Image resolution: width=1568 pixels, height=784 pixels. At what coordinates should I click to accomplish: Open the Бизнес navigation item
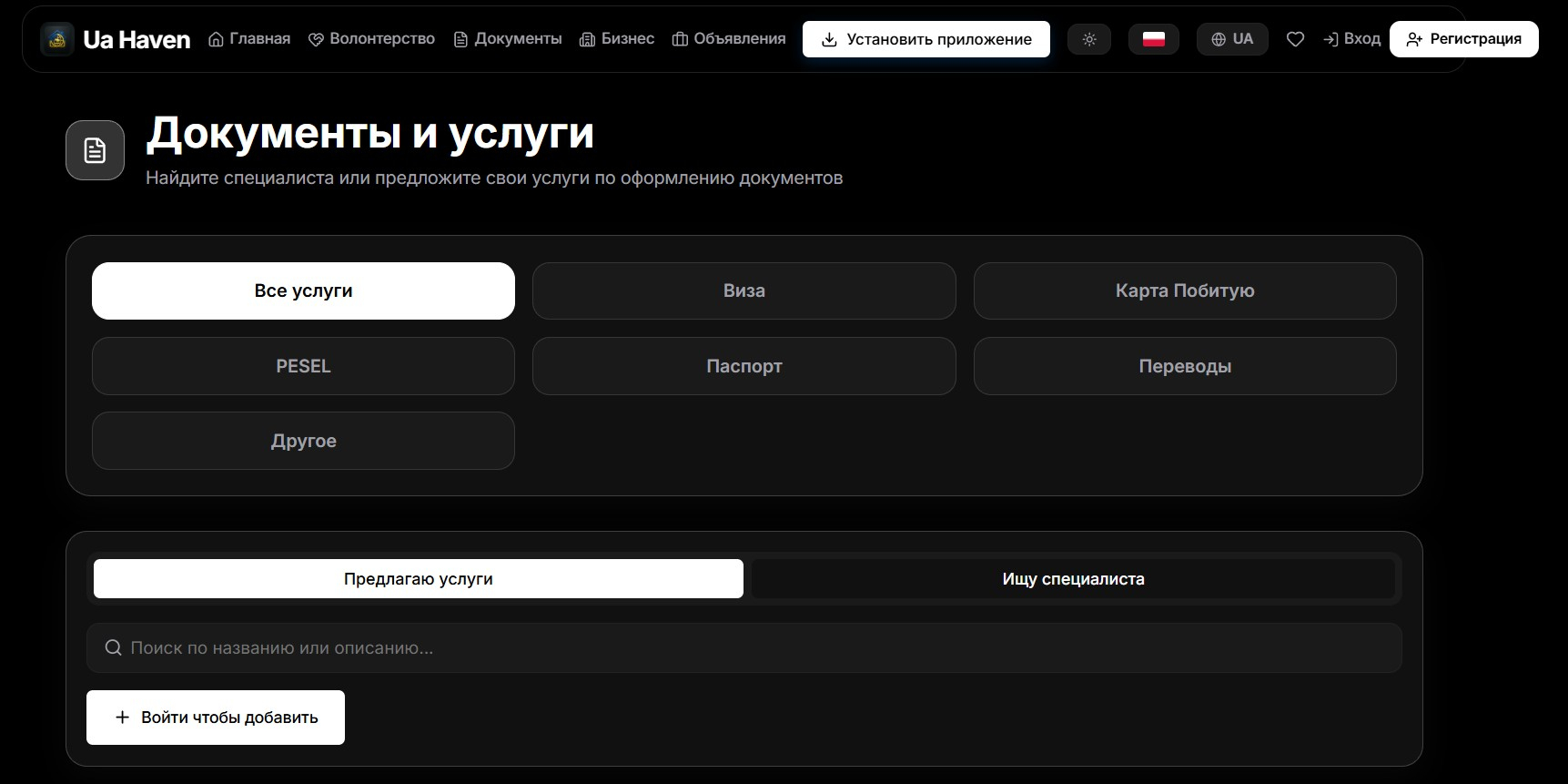pyautogui.click(x=617, y=39)
